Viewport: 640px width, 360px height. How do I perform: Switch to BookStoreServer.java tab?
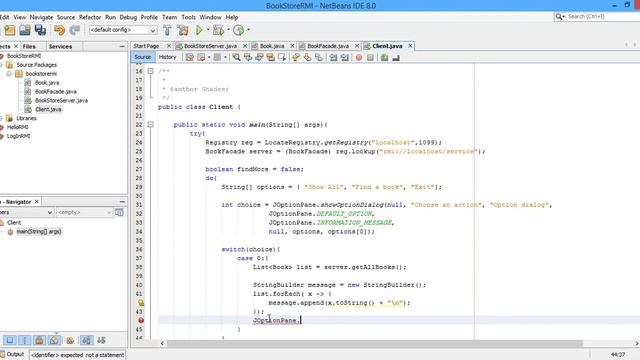pos(210,46)
